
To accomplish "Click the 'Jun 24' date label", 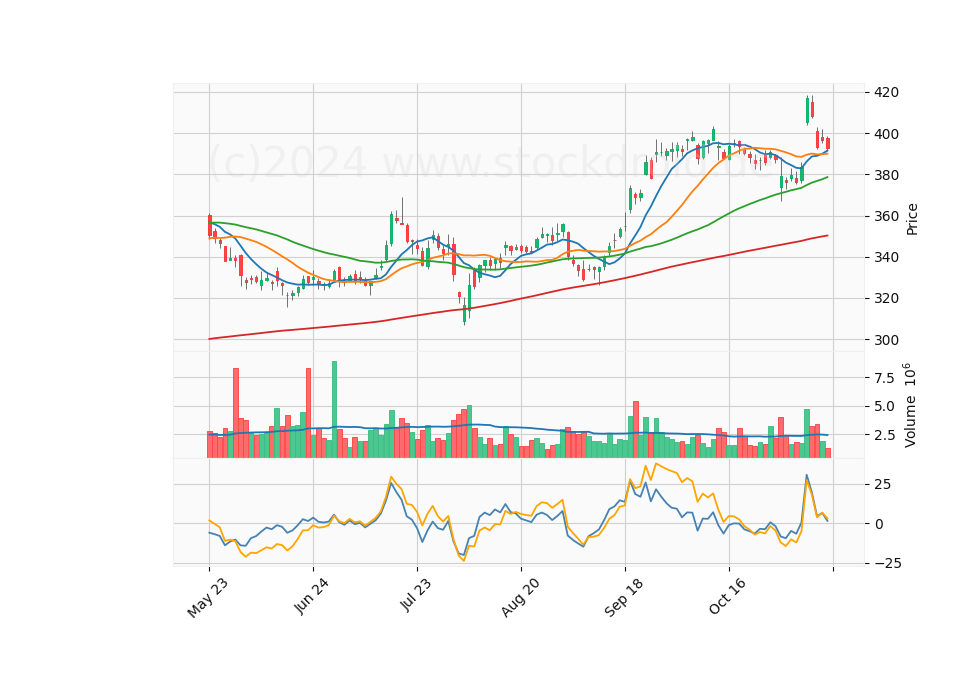I will click(311, 596).
